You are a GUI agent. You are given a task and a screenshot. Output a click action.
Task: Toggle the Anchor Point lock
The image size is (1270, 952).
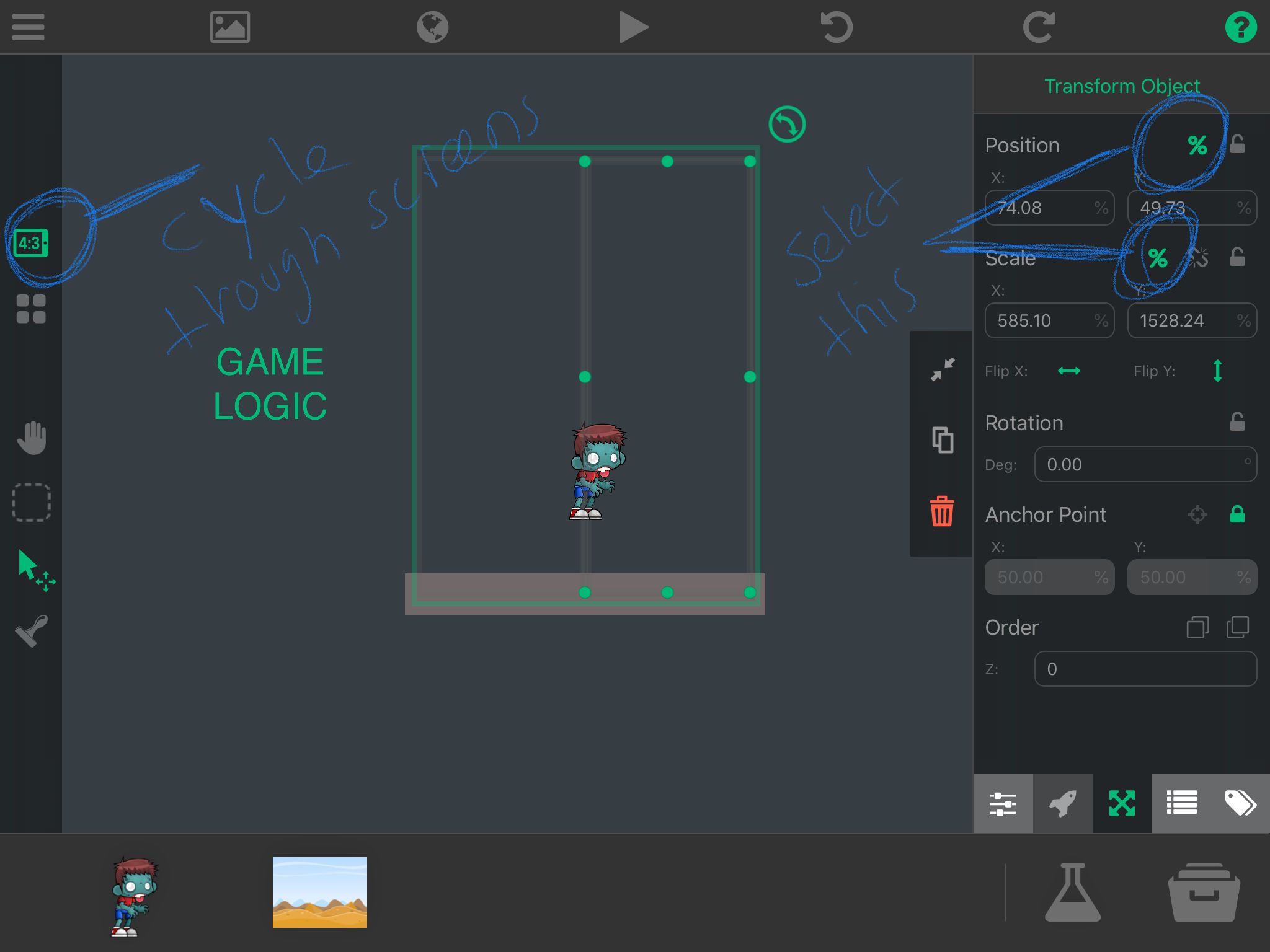1237,514
